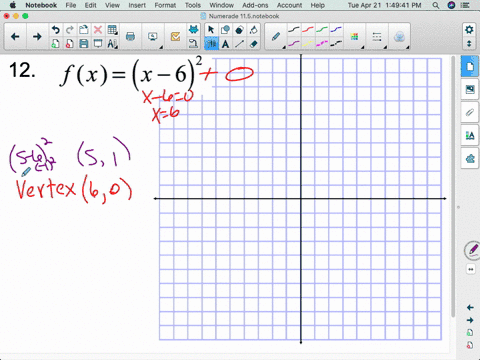Viewport: 480px width, 360px height.
Task: Open the Page Sorter tab
Action: [470, 67]
